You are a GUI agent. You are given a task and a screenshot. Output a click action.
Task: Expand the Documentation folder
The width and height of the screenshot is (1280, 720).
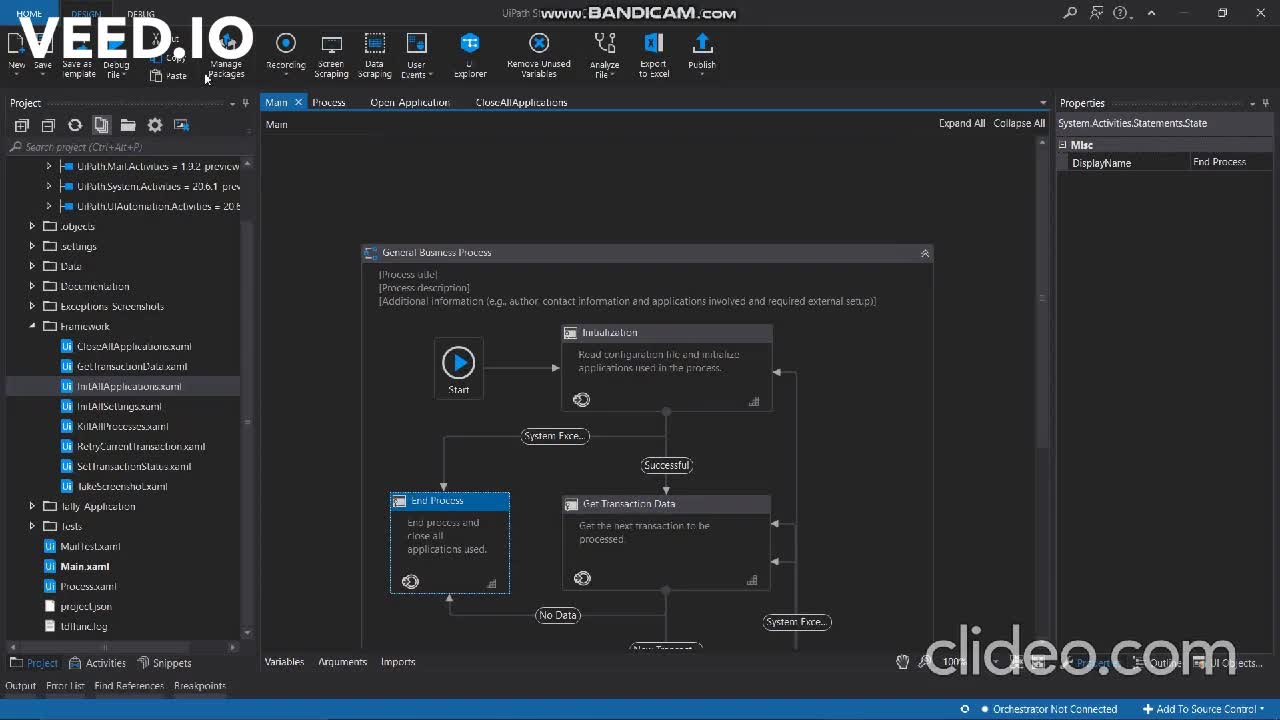coord(32,286)
